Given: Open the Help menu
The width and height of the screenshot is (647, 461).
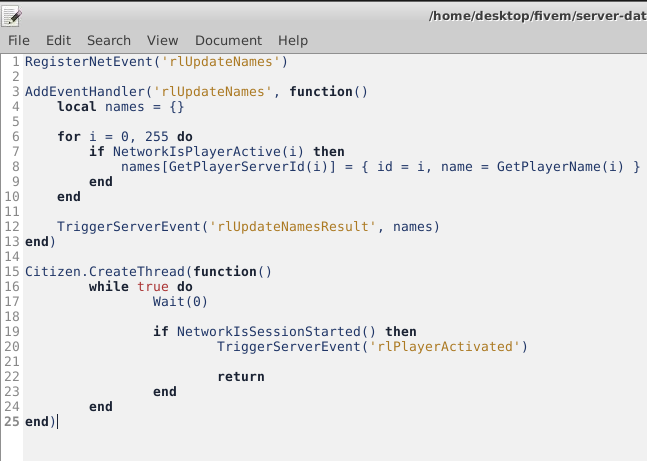Looking at the screenshot, I should coord(293,40).
